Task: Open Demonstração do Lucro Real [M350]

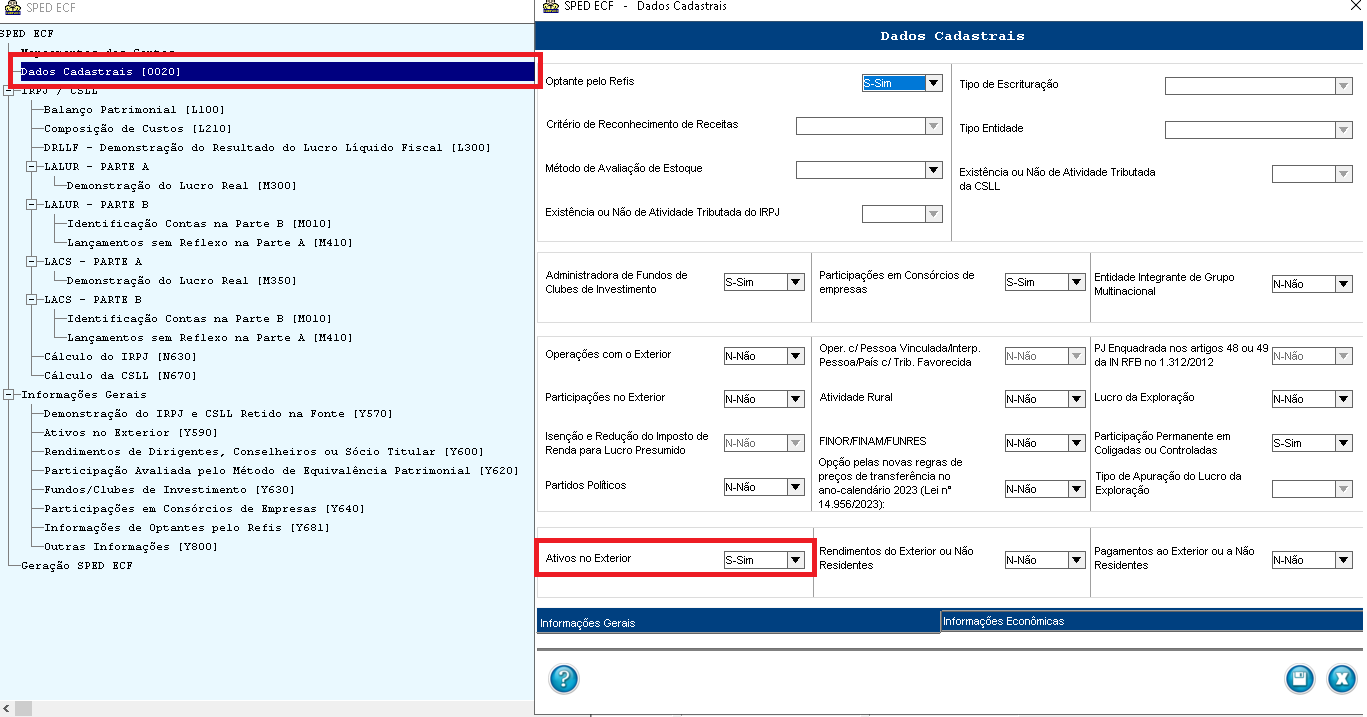Action: coord(182,280)
